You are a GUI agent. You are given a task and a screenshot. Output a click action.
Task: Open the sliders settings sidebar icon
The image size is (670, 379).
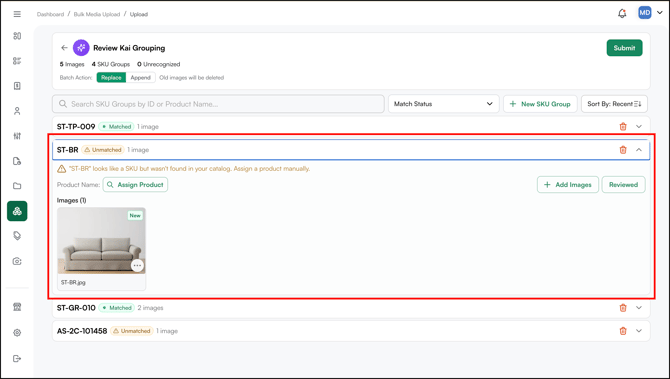click(17, 136)
